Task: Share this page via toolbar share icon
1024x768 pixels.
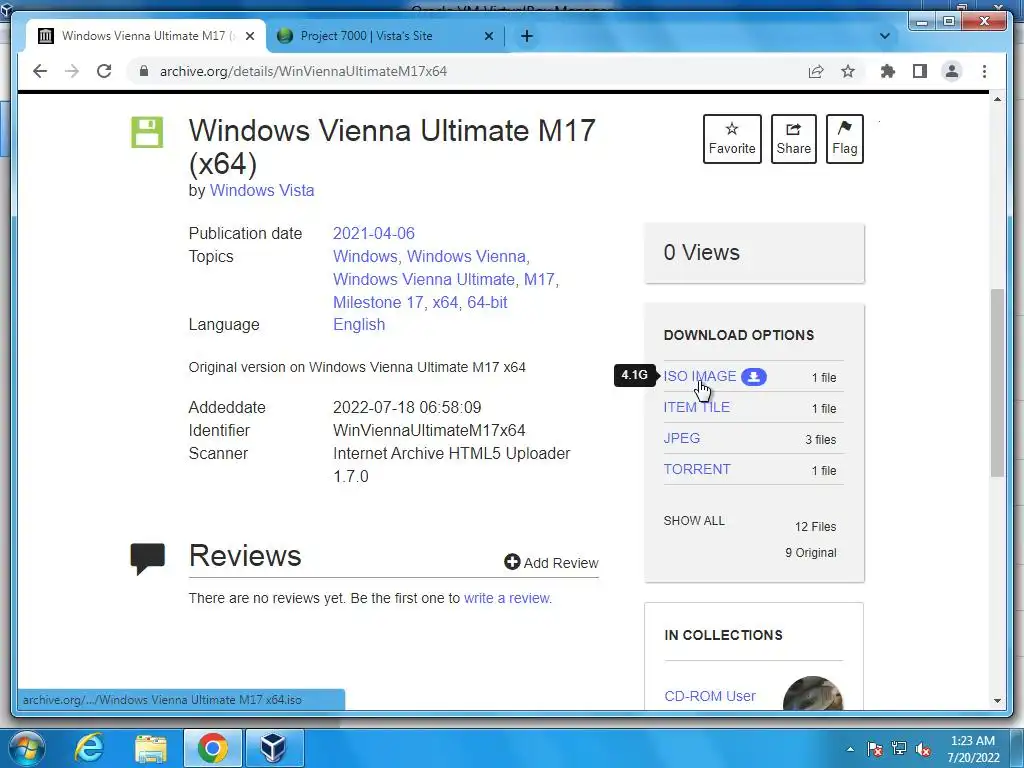Action: click(816, 71)
